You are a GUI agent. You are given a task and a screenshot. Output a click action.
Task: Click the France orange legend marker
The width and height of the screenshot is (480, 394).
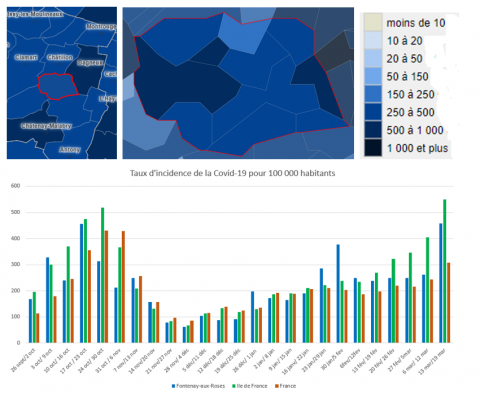point(277,386)
